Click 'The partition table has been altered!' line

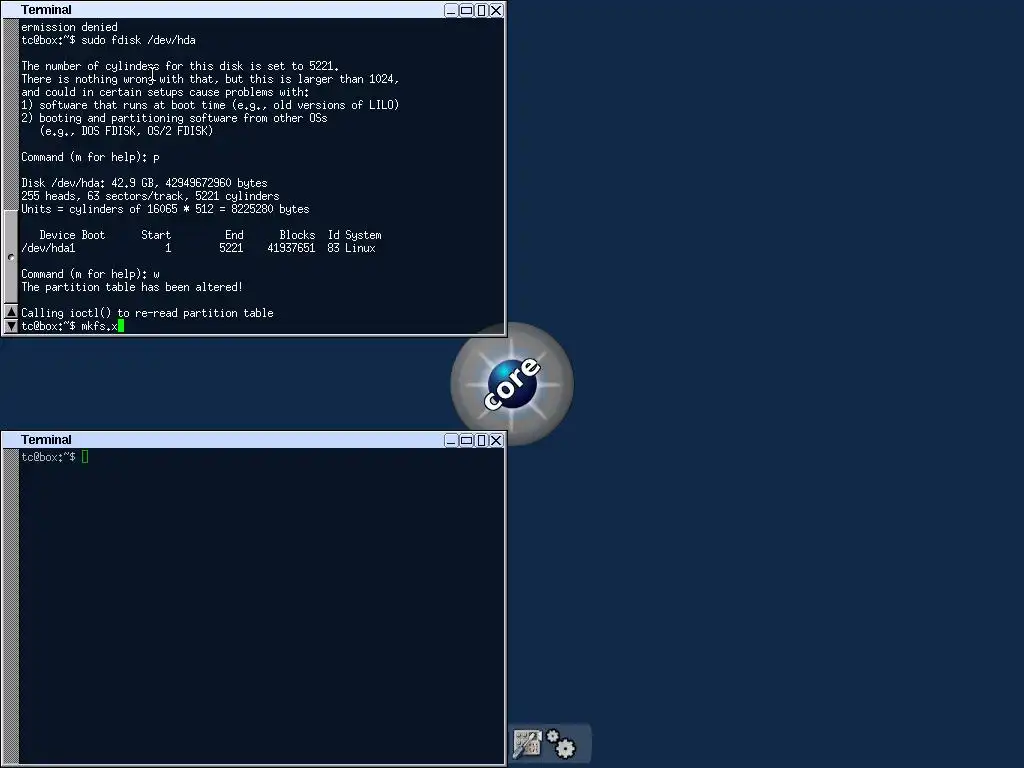tap(132, 287)
